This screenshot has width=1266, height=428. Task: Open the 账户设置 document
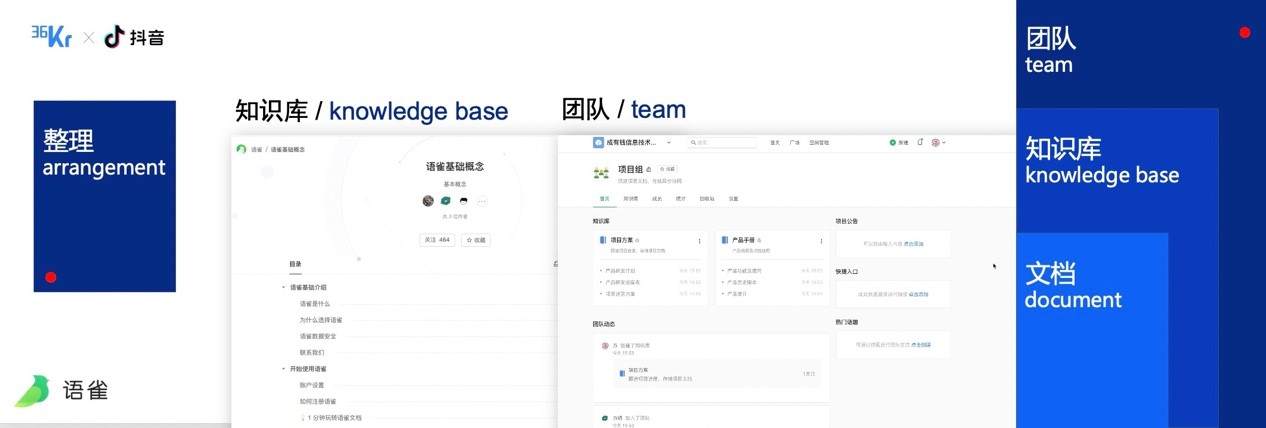click(312, 385)
